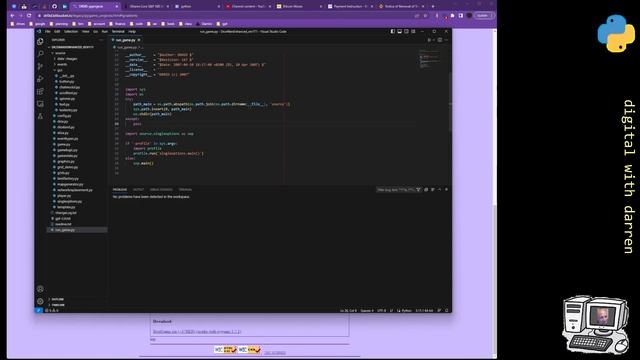Viewport: 640px width, 360px height.
Task: Collapse the source folder
Action: [60, 53]
